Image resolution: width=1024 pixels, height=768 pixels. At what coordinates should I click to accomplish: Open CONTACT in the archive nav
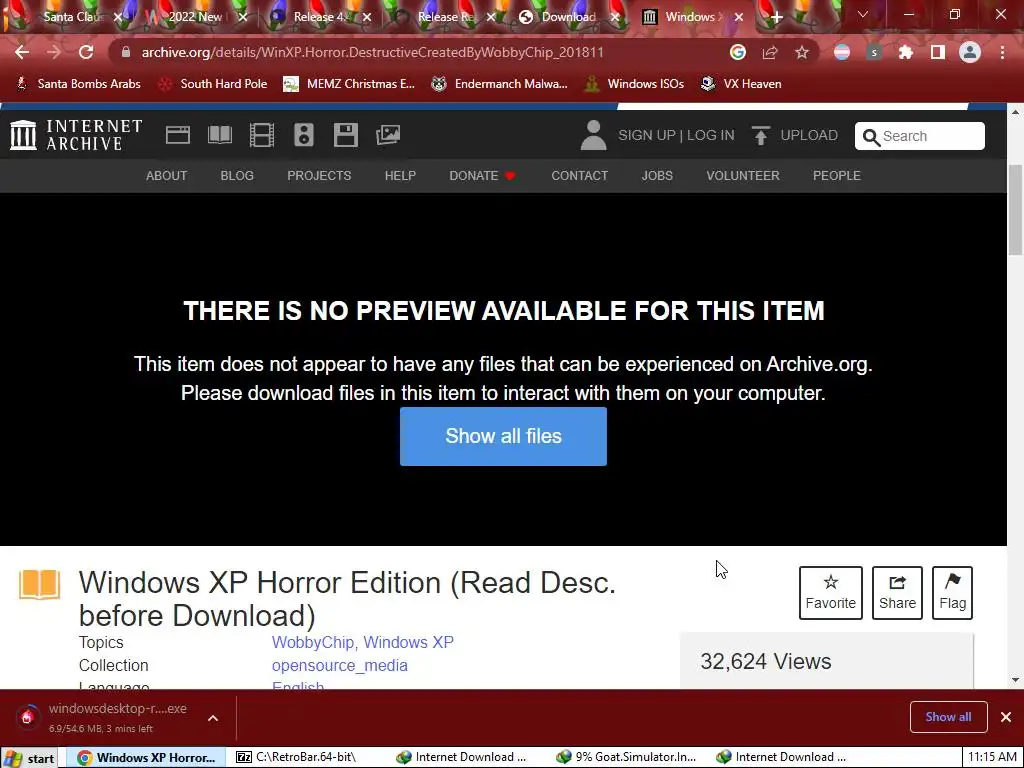pyautogui.click(x=579, y=176)
